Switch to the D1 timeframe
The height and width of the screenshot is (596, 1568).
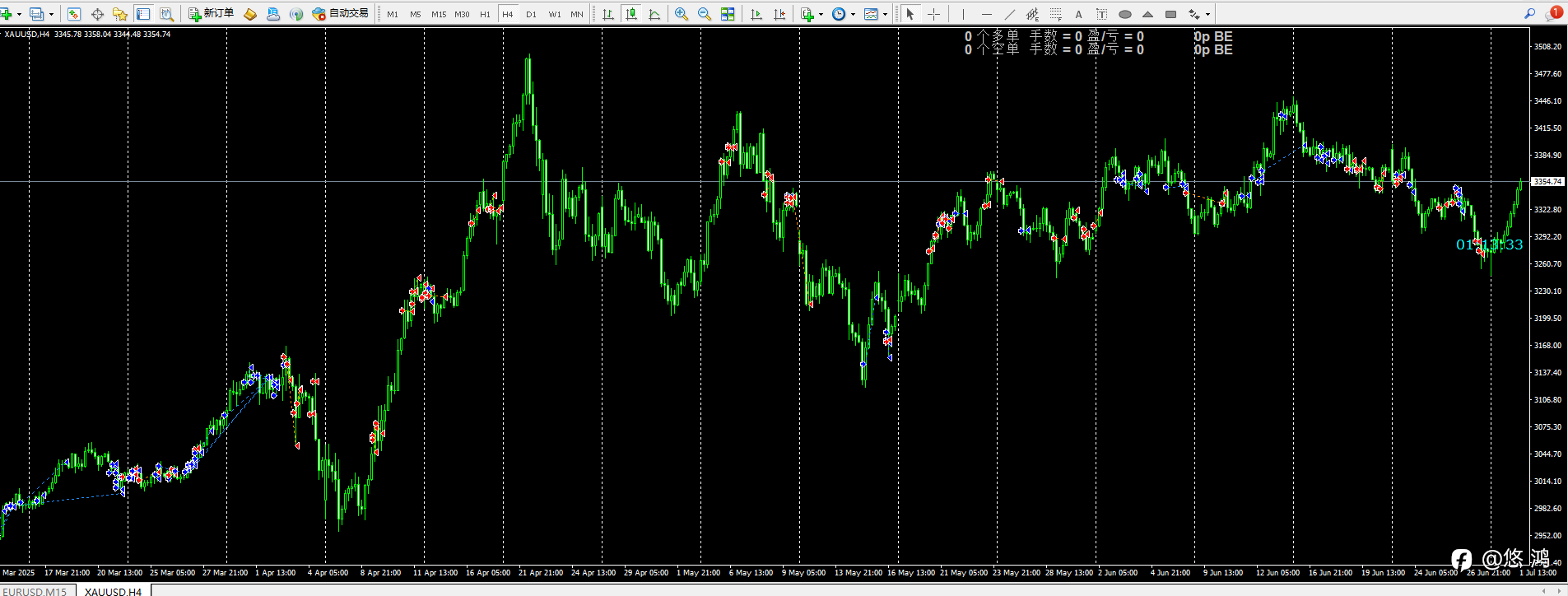(x=531, y=14)
